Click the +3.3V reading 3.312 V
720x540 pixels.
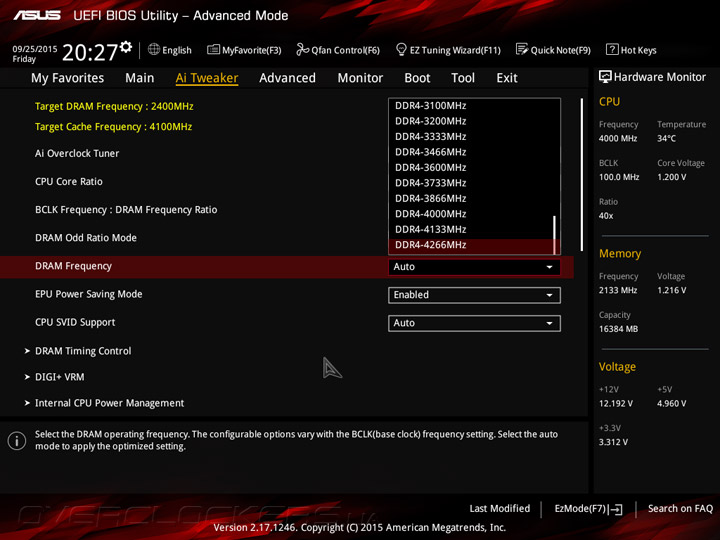[x=613, y=442]
